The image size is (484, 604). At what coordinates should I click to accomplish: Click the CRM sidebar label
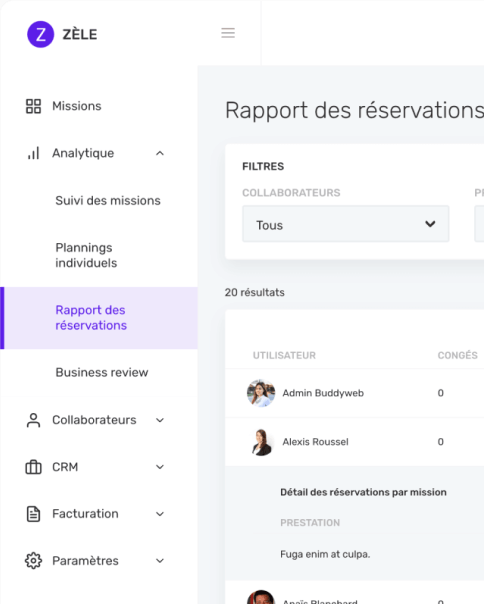point(65,467)
